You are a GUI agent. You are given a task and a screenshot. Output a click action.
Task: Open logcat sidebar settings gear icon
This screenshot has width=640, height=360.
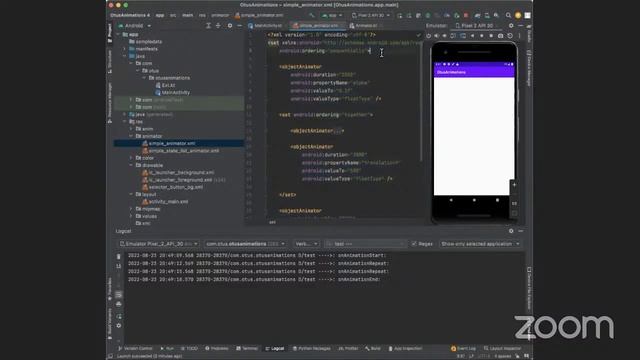119,325
